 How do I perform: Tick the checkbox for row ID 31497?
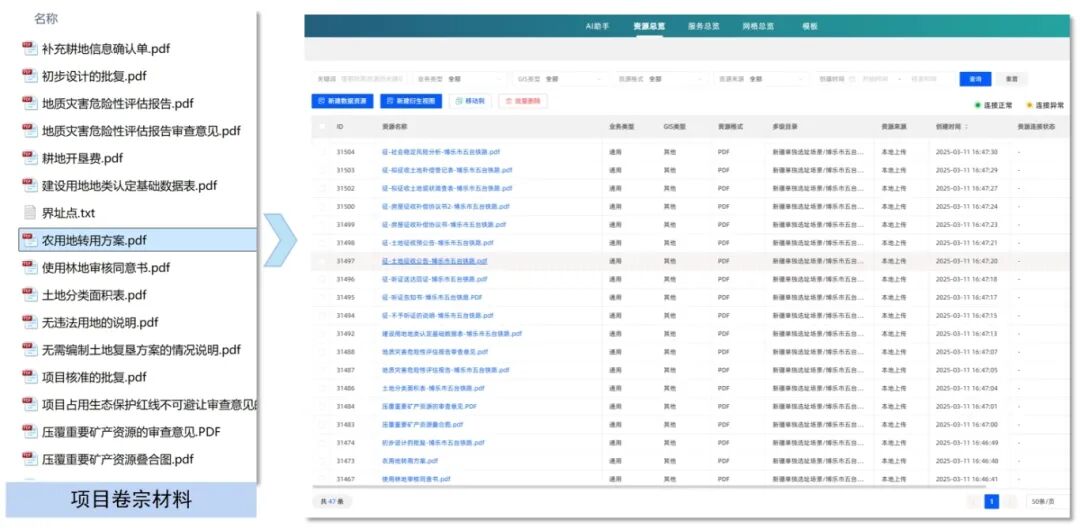[322, 261]
